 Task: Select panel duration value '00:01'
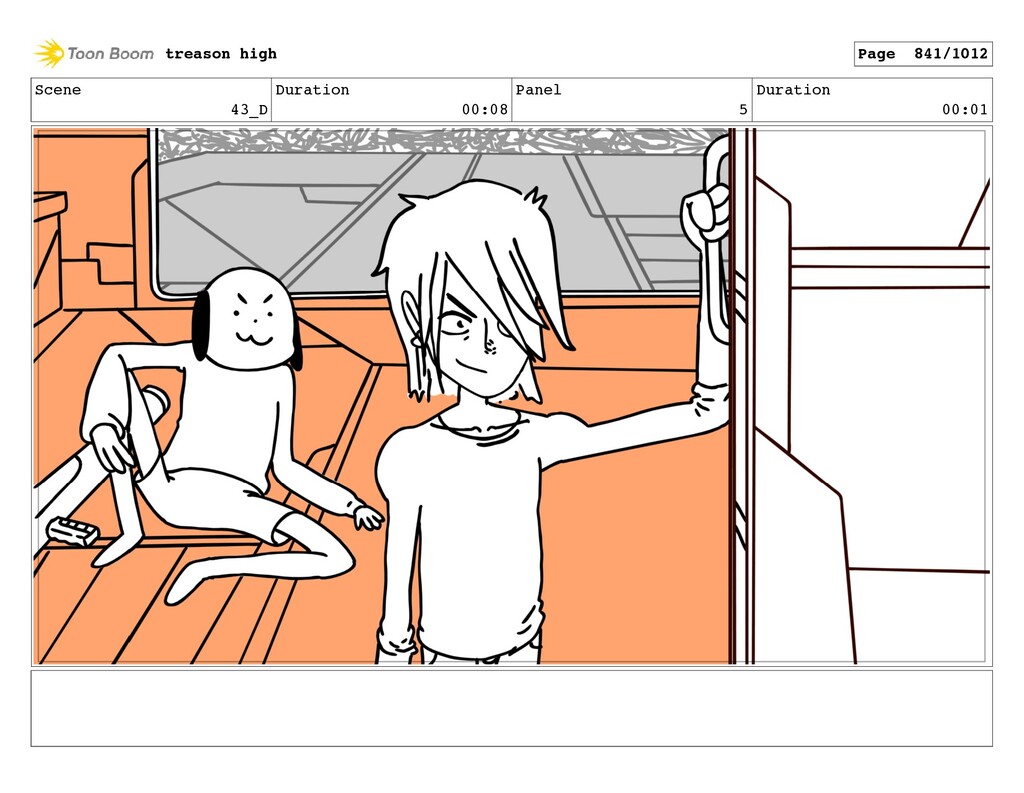[965, 110]
